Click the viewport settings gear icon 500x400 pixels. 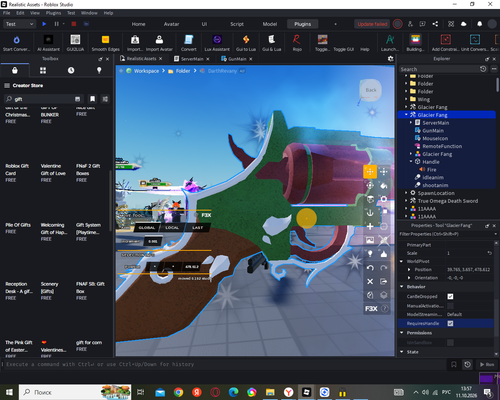click(x=391, y=59)
